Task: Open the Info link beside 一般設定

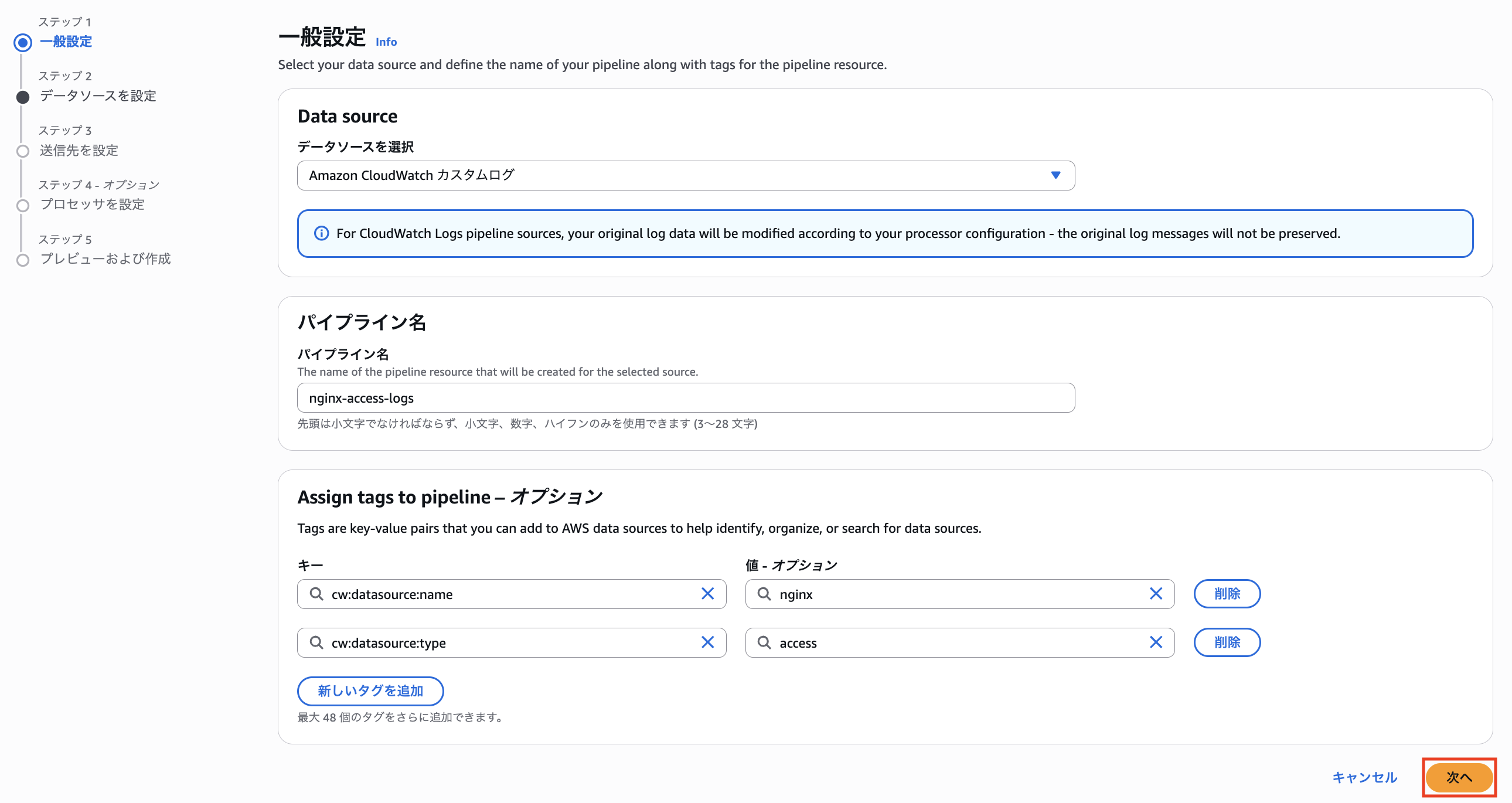Action: coord(386,42)
